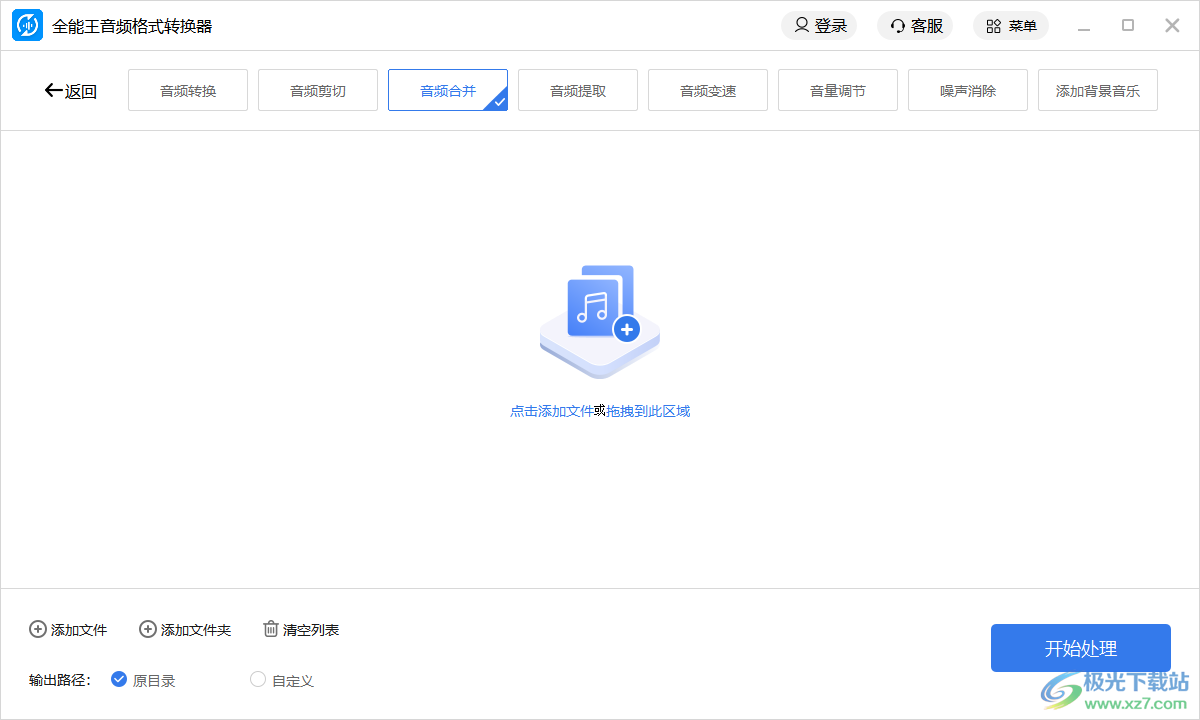The width and height of the screenshot is (1200, 720).
Task: Select the 原目录 output path option
Action: [119, 680]
